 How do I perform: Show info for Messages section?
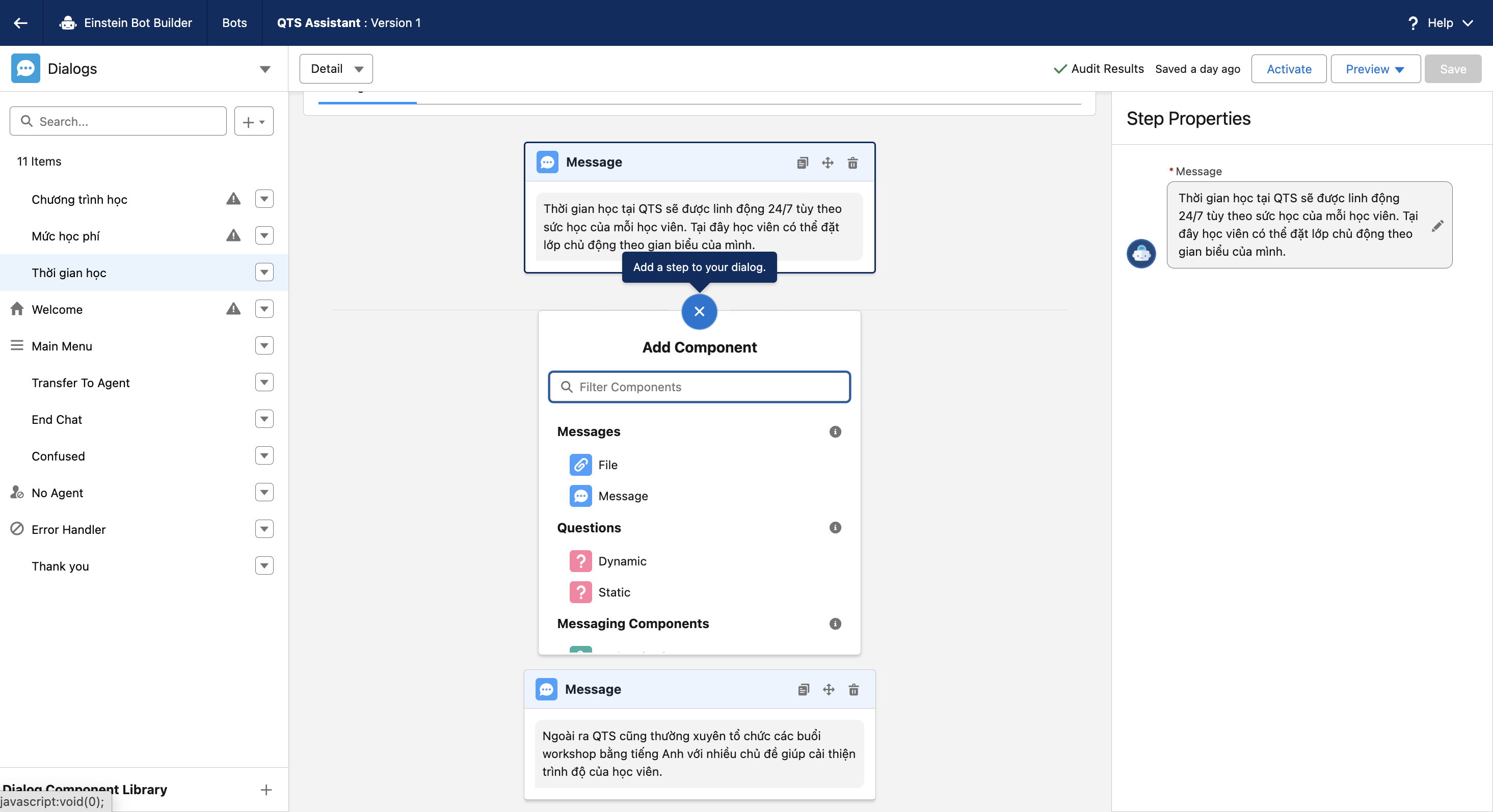pyautogui.click(x=835, y=432)
